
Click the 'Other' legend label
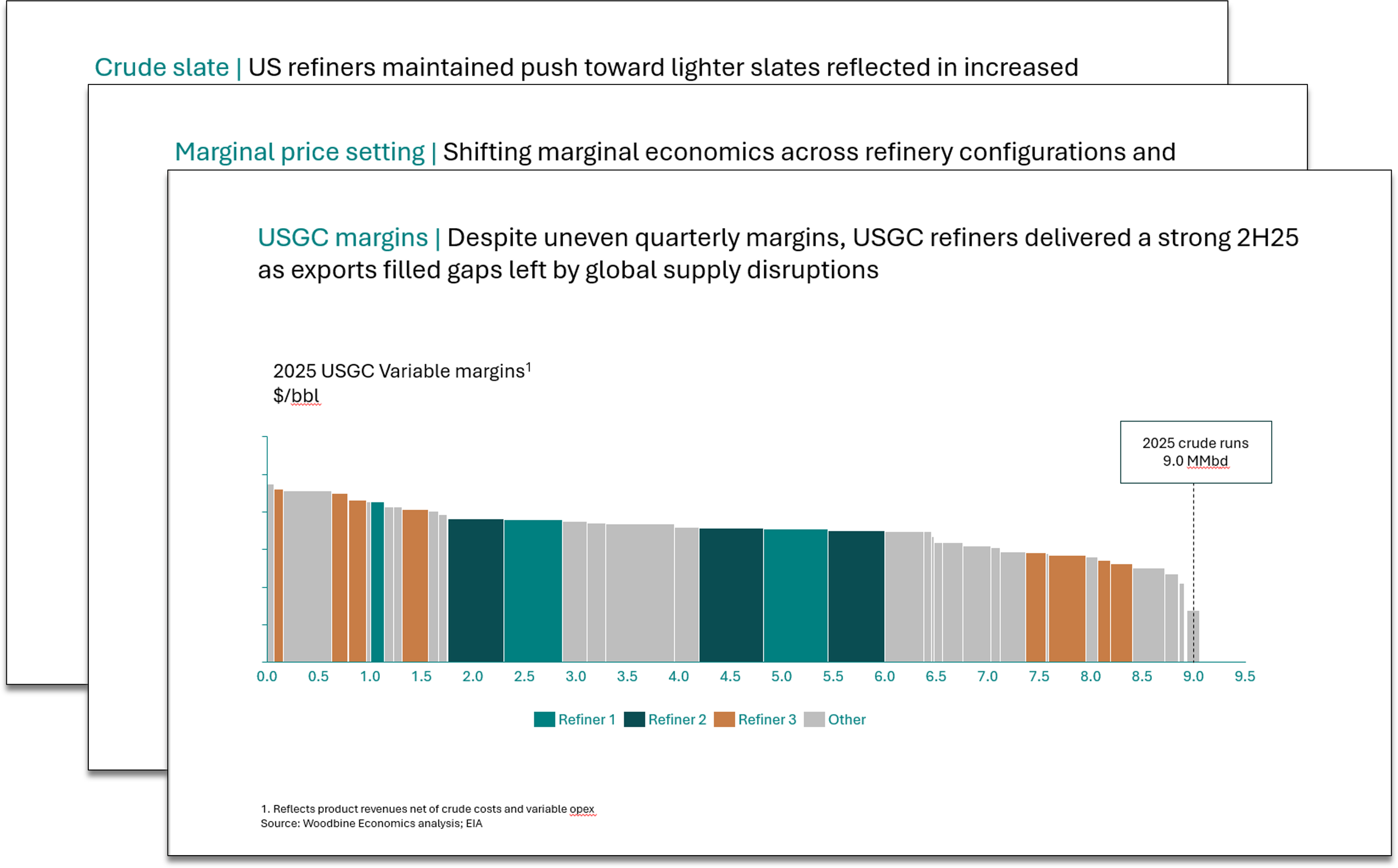click(x=847, y=720)
